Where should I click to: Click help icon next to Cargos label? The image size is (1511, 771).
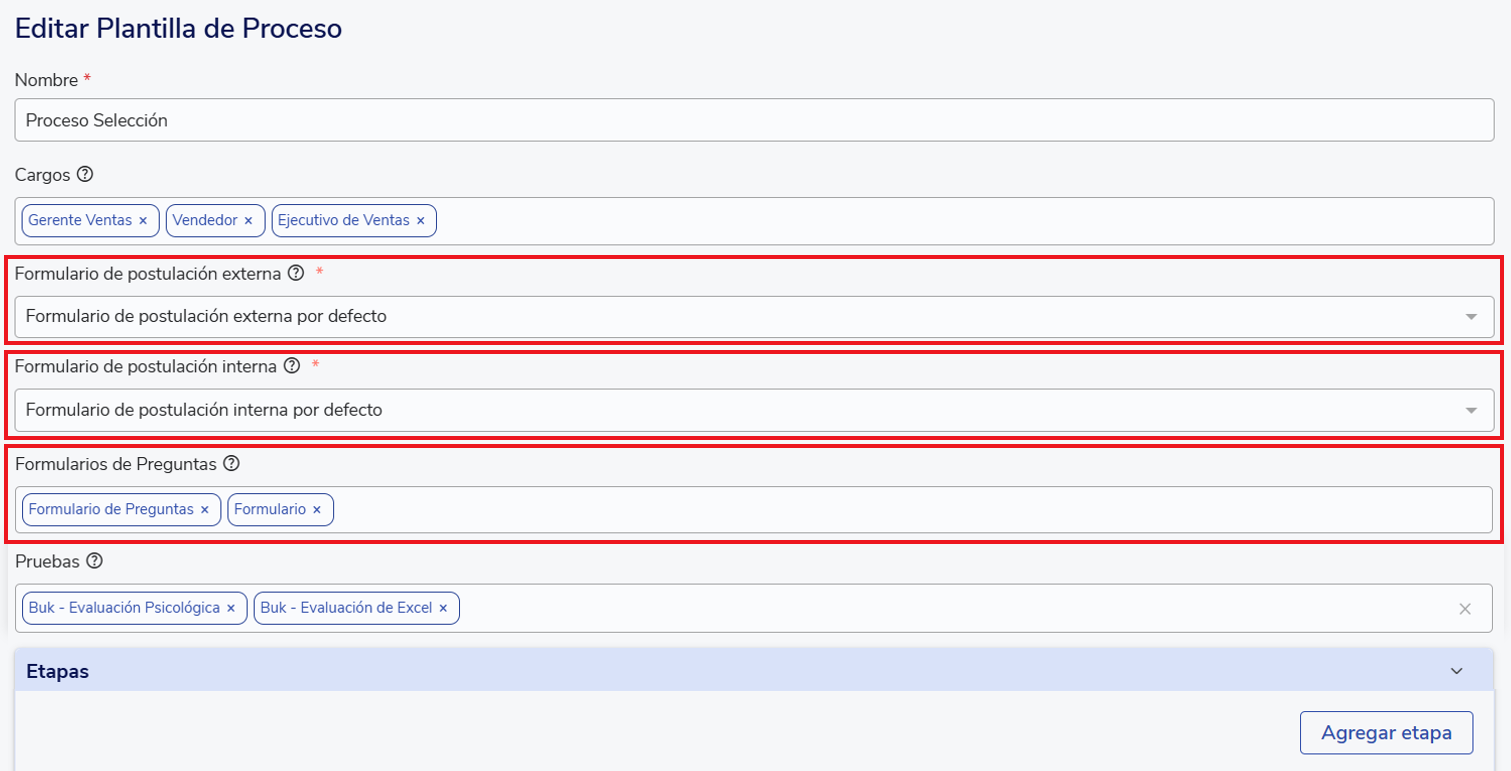pos(85,174)
